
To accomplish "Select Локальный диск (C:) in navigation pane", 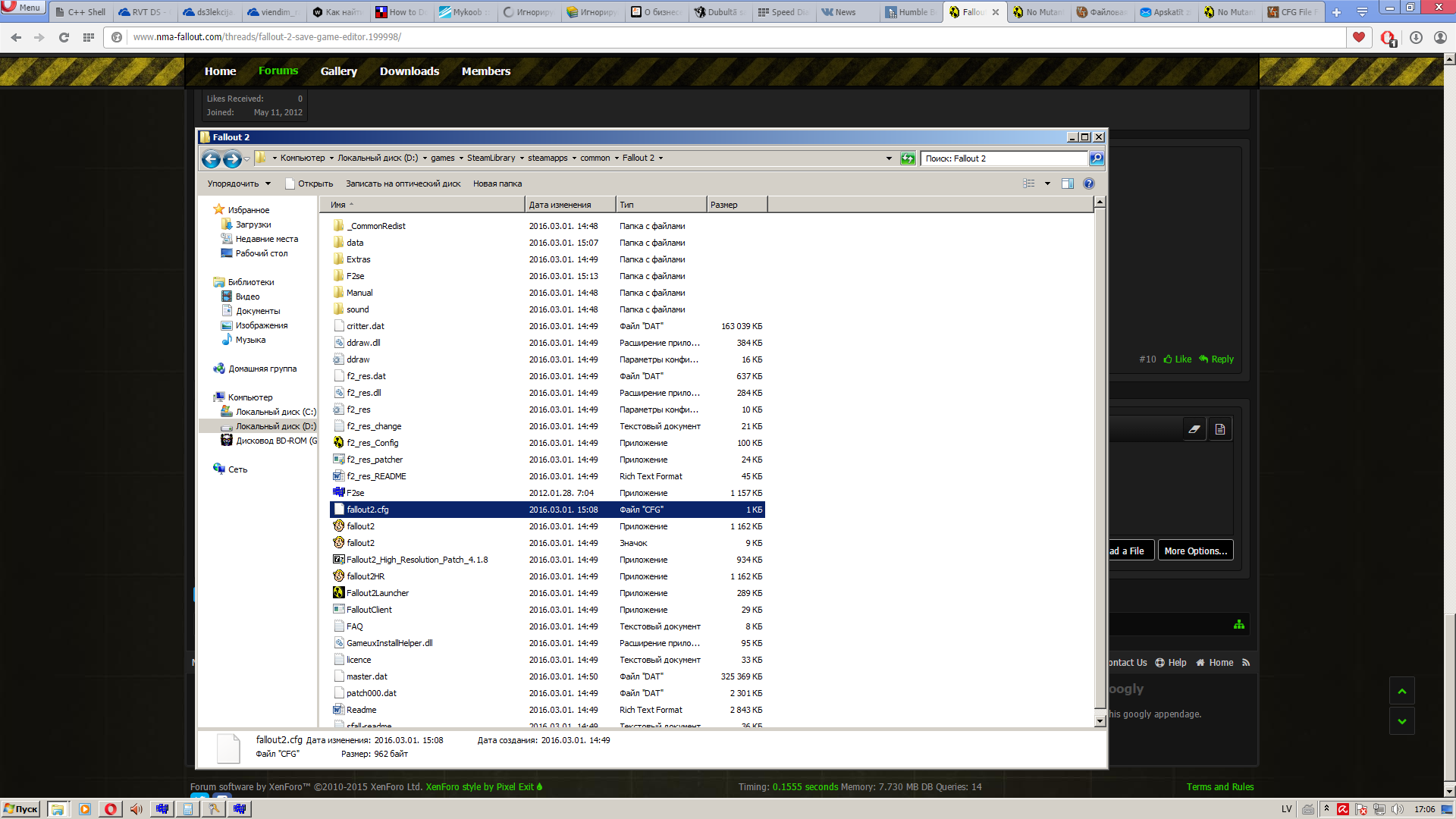I will [275, 412].
